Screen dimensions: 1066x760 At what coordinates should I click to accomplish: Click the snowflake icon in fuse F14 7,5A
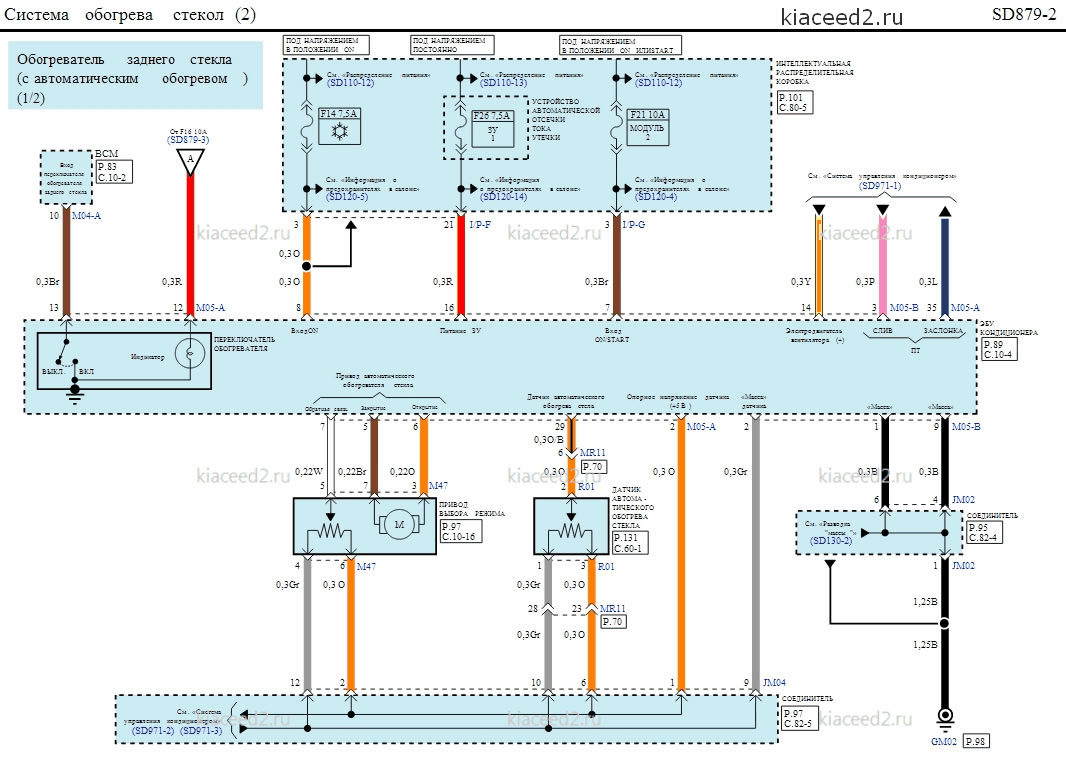(x=339, y=131)
